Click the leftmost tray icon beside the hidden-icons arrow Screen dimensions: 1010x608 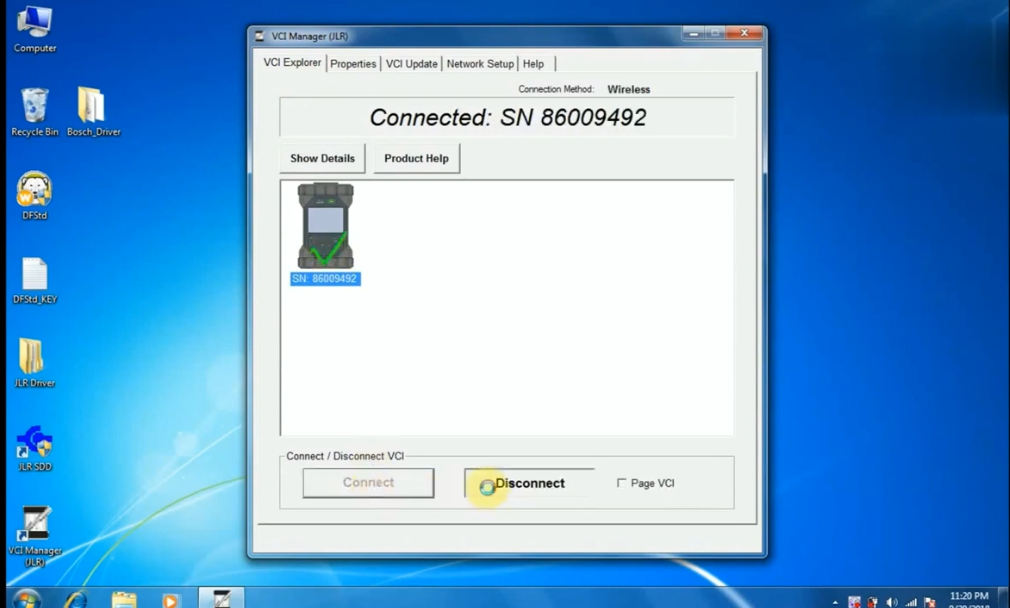(854, 602)
